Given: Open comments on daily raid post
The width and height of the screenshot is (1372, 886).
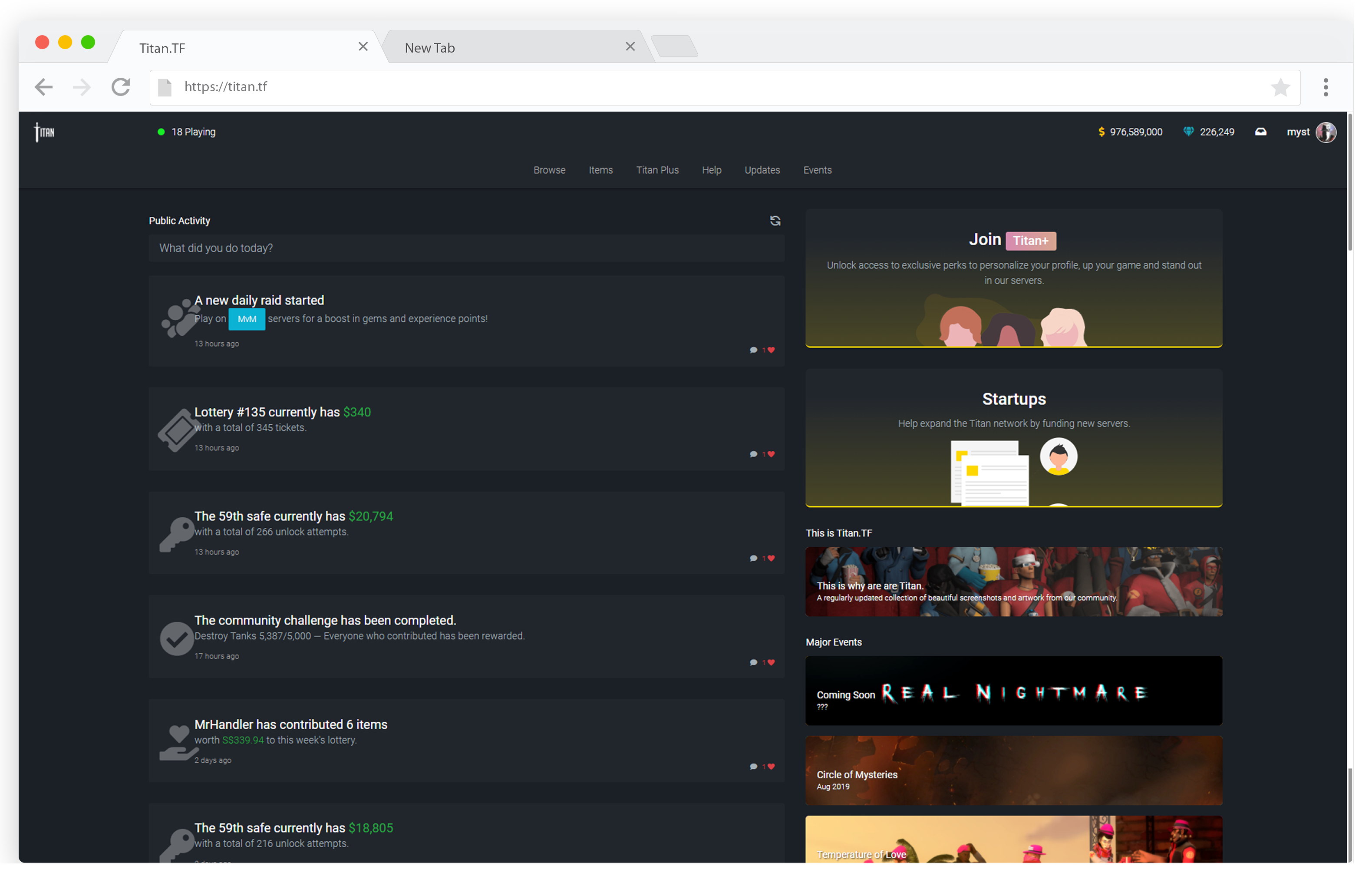Looking at the screenshot, I should pos(754,350).
